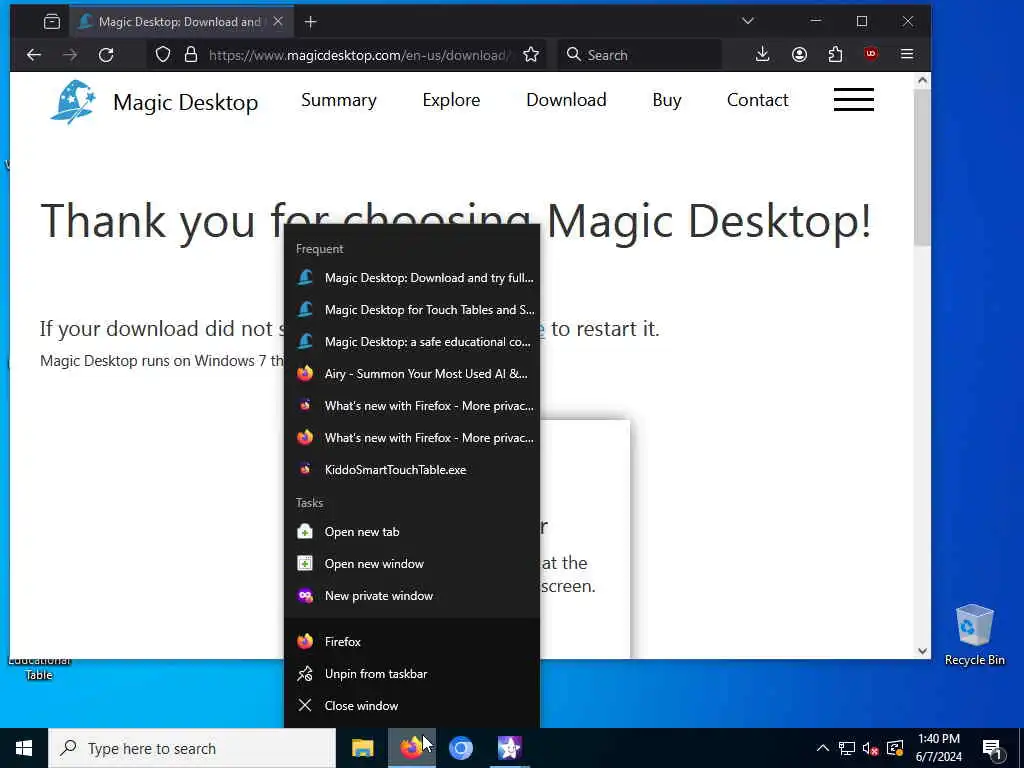
Task: Click the page vertical scrollbar thumb
Action: [921, 168]
